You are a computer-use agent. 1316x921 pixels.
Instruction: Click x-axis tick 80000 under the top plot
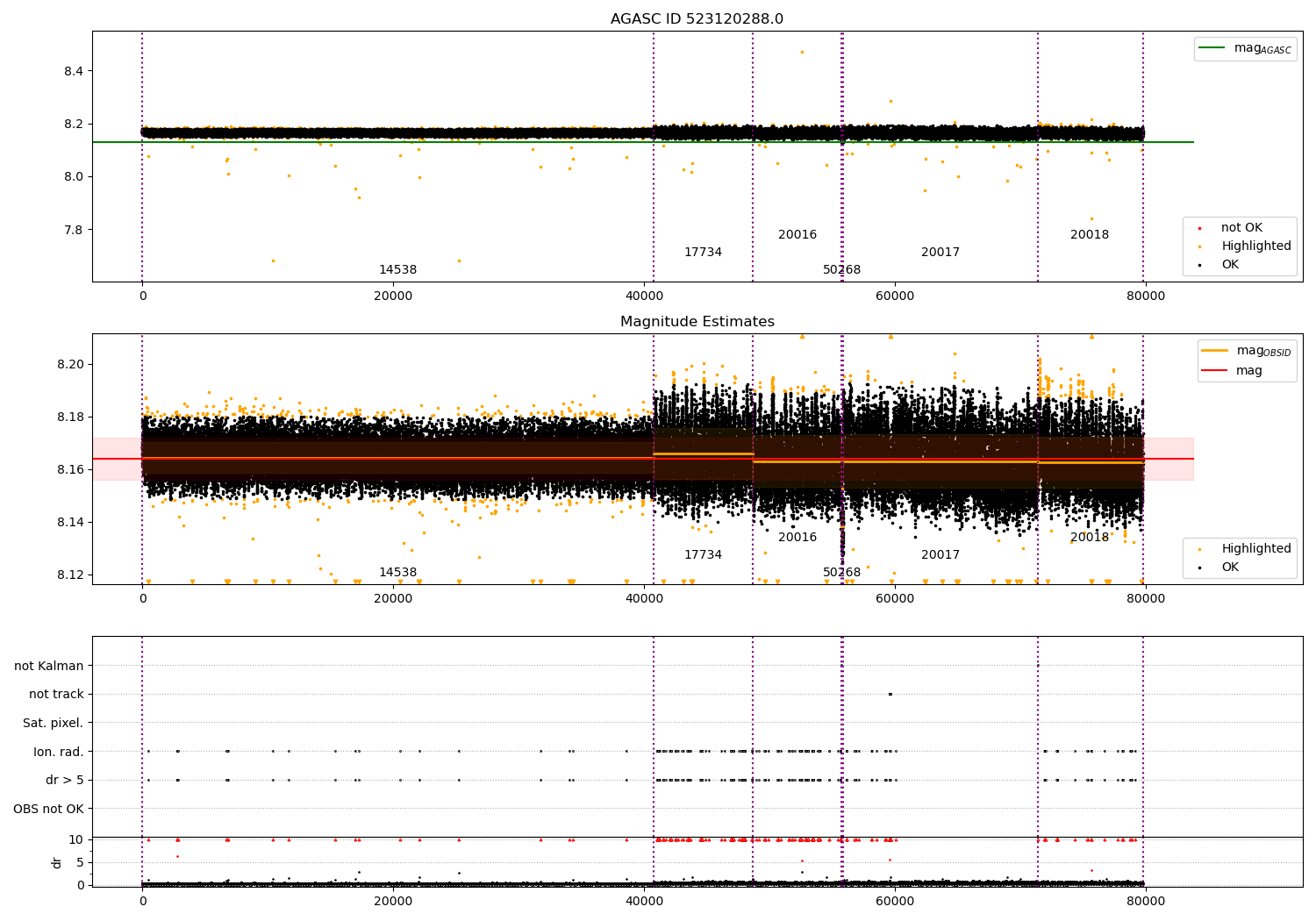(1146, 296)
